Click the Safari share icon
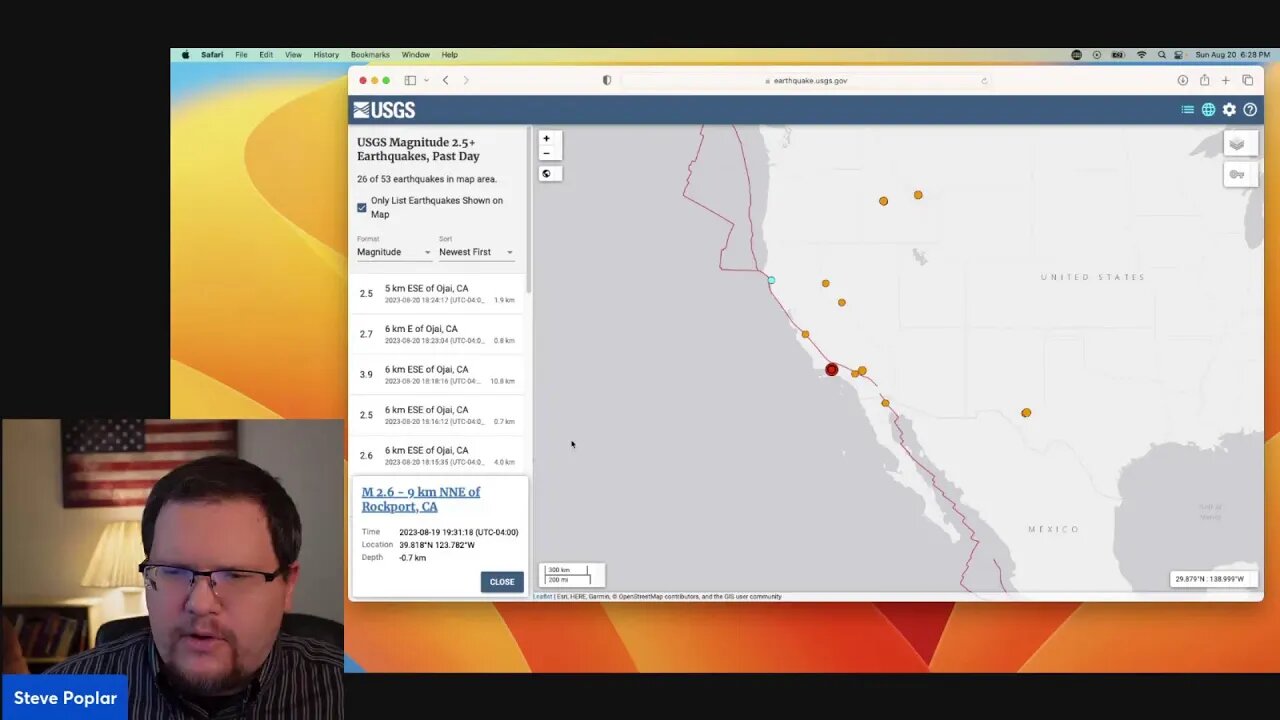This screenshot has height=720, width=1280. [1204, 80]
